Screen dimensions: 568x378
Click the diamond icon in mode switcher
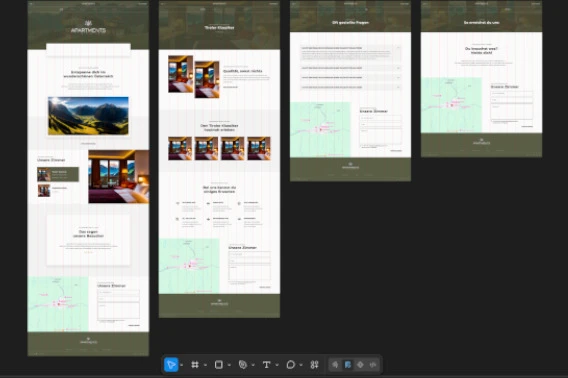pos(360,365)
